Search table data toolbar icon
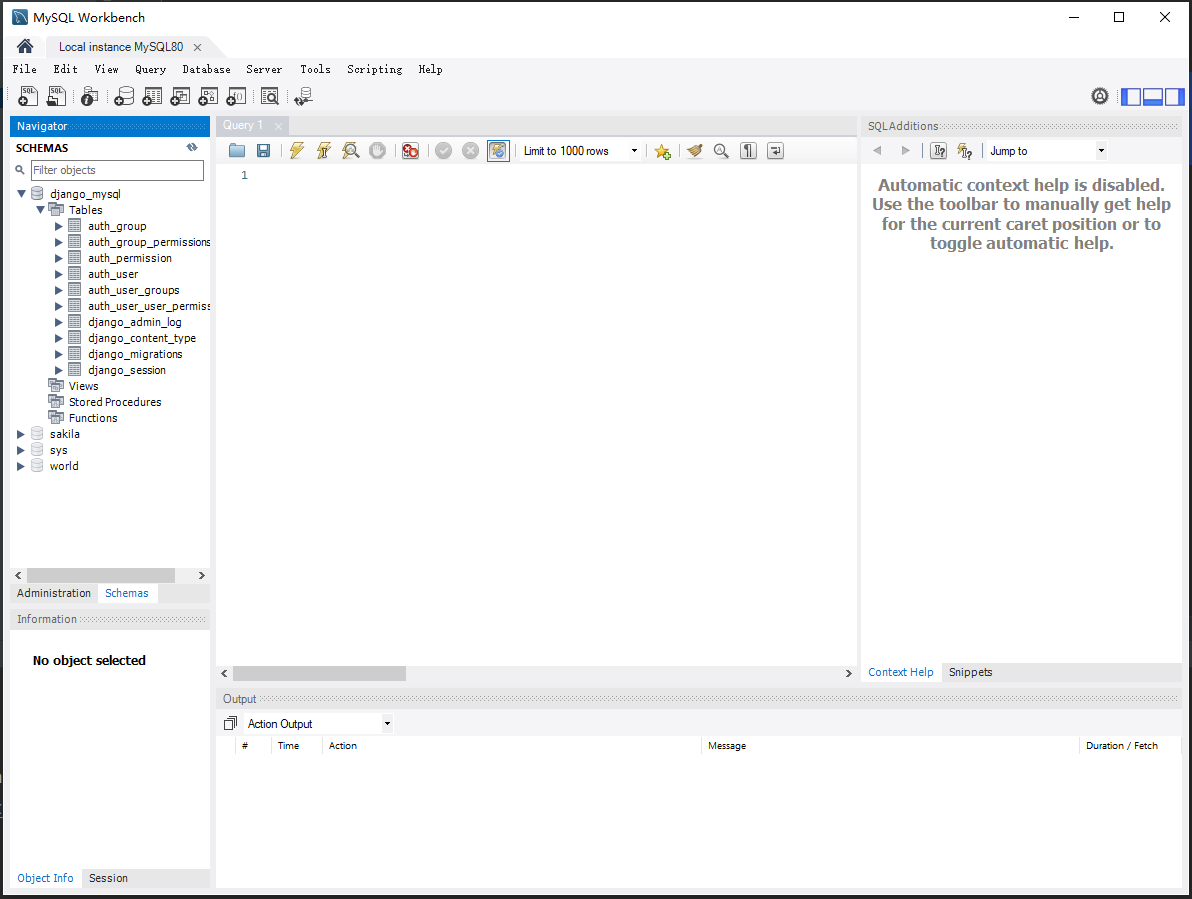The image size is (1192, 899). [x=270, y=97]
